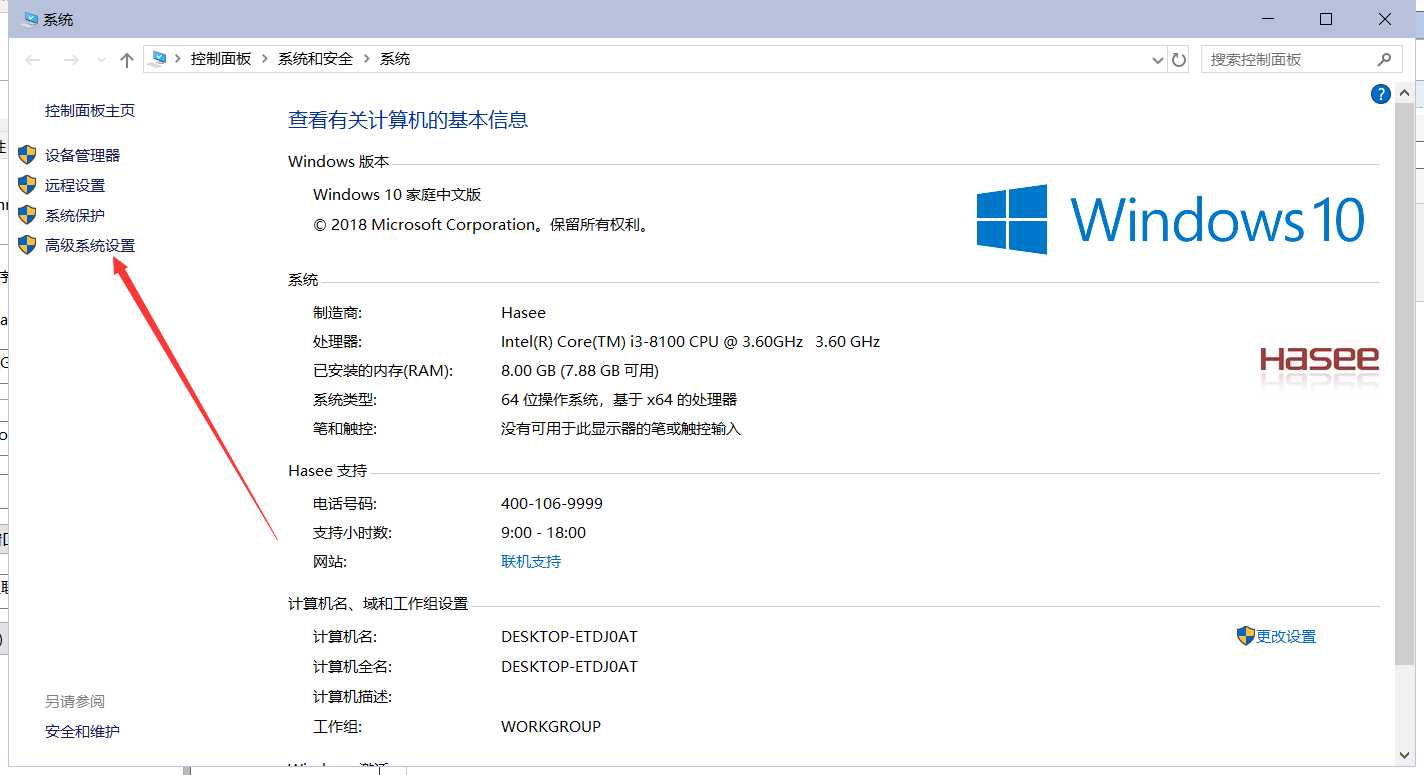Open help with the question mark icon
Image resolution: width=1424 pixels, height=775 pixels.
pos(1381,94)
